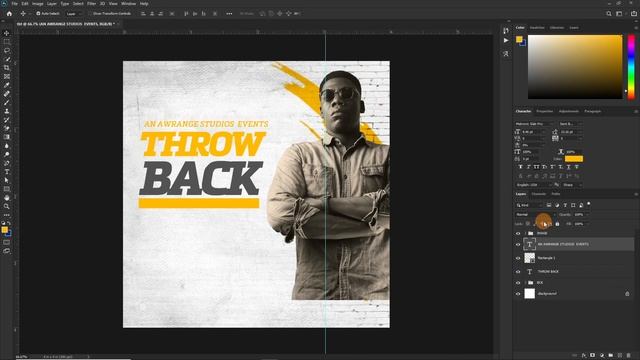The height and width of the screenshot is (360, 640).
Task: Switch to the Paths tab
Action: click(x=556, y=194)
